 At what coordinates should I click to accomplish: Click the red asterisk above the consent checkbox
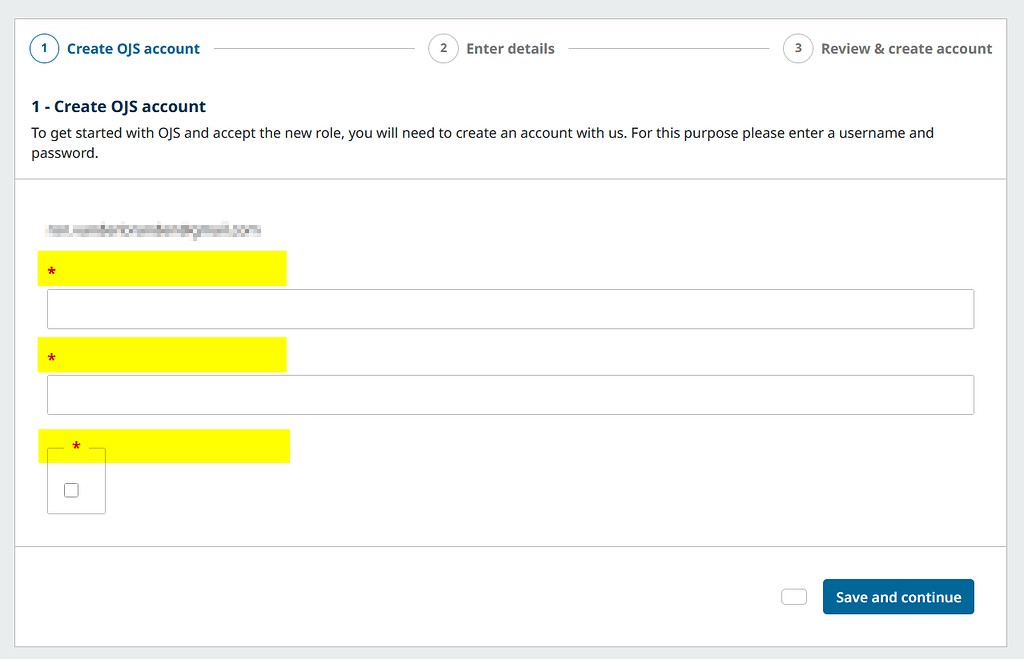point(77,446)
